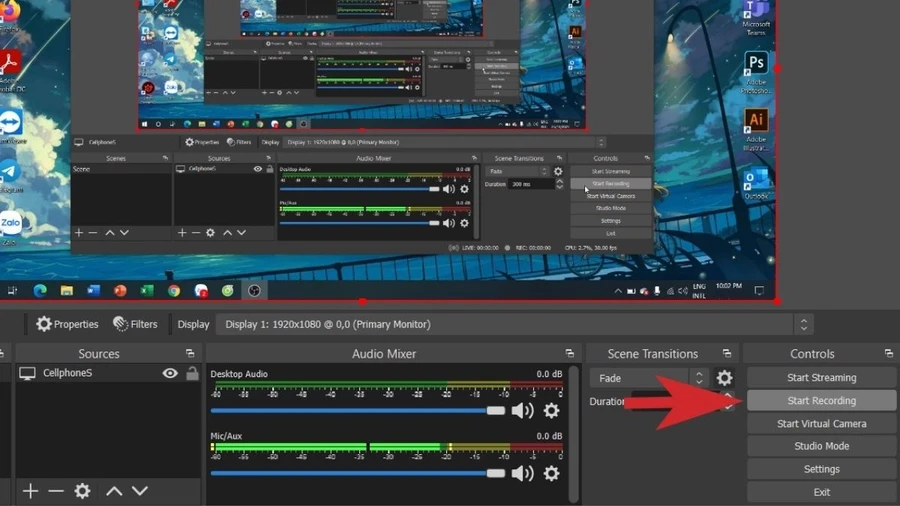The image size is (900, 506).
Task: Open Properties for the selected source
Action: 67,324
